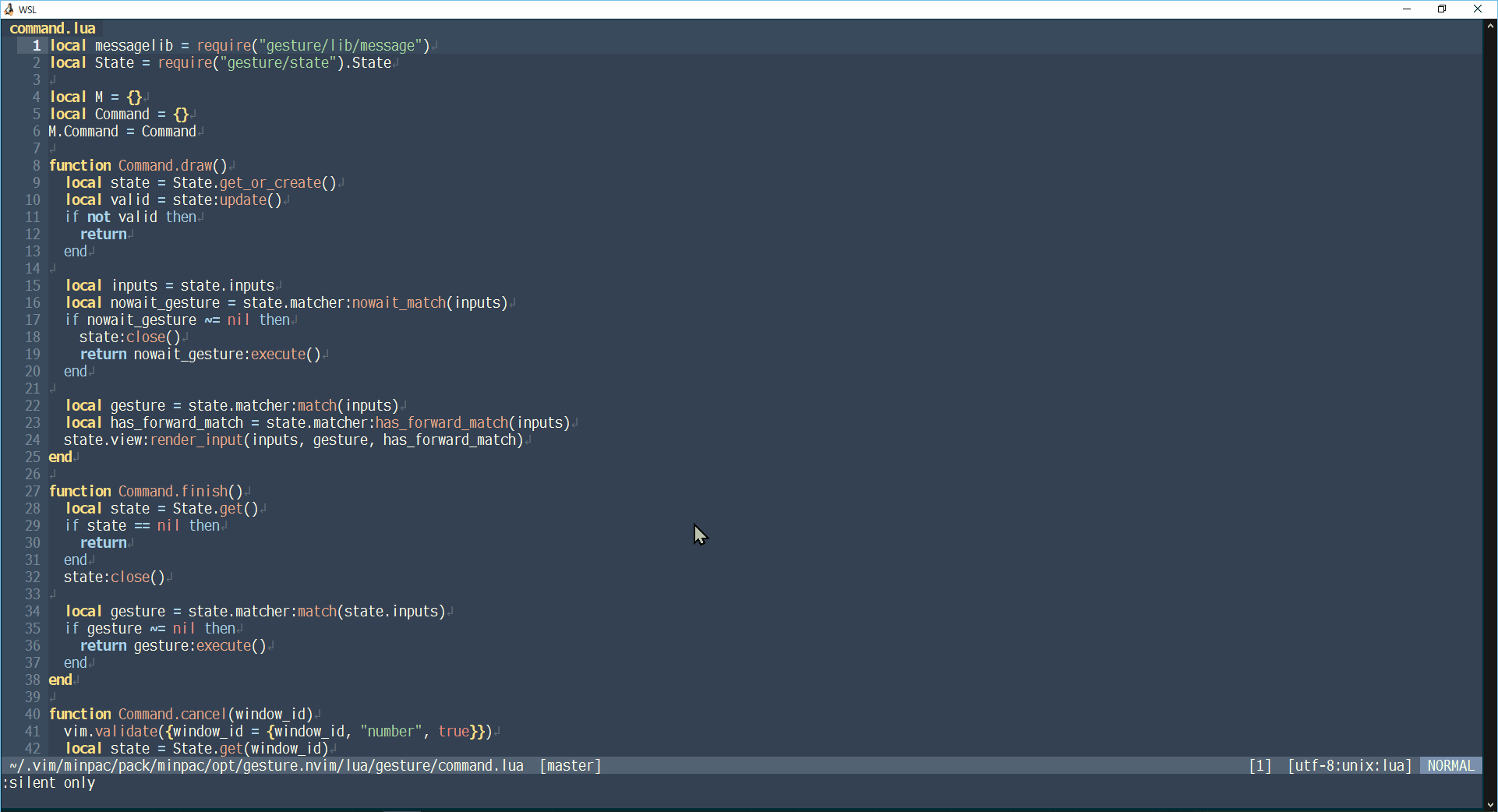Click 'if not valid then' on line 11
1498x812 pixels.
click(130, 217)
